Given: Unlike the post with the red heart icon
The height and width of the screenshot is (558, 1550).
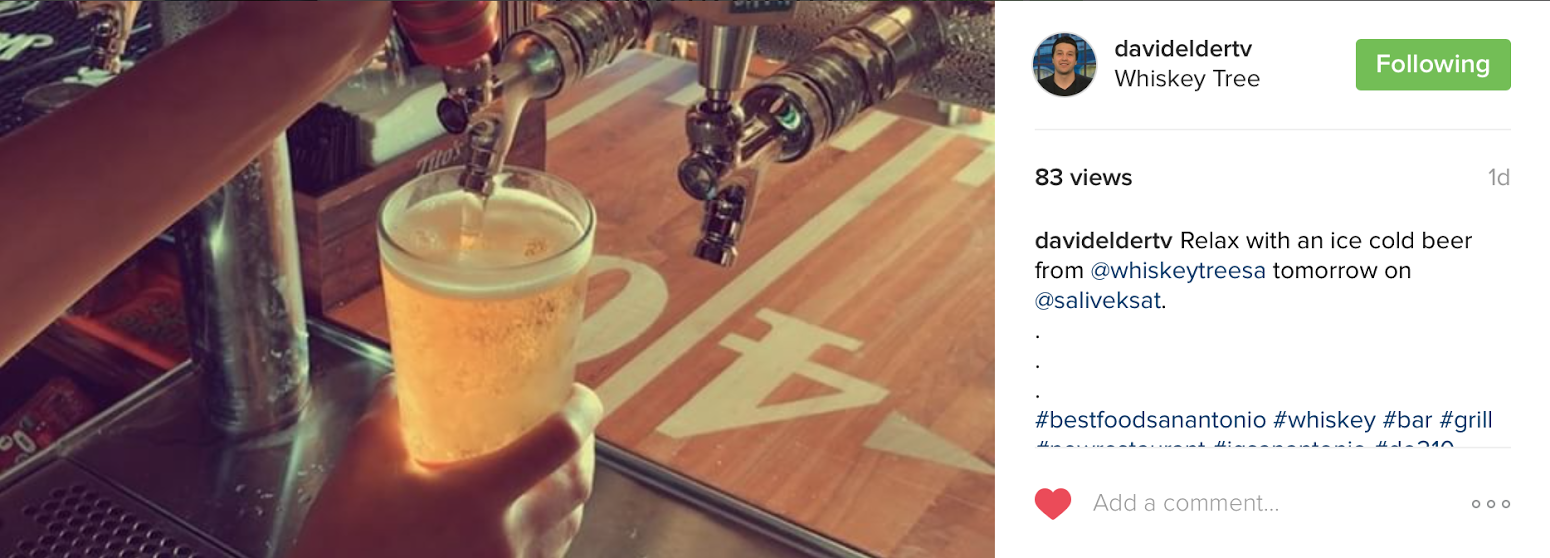Looking at the screenshot, I should 1053,503.
